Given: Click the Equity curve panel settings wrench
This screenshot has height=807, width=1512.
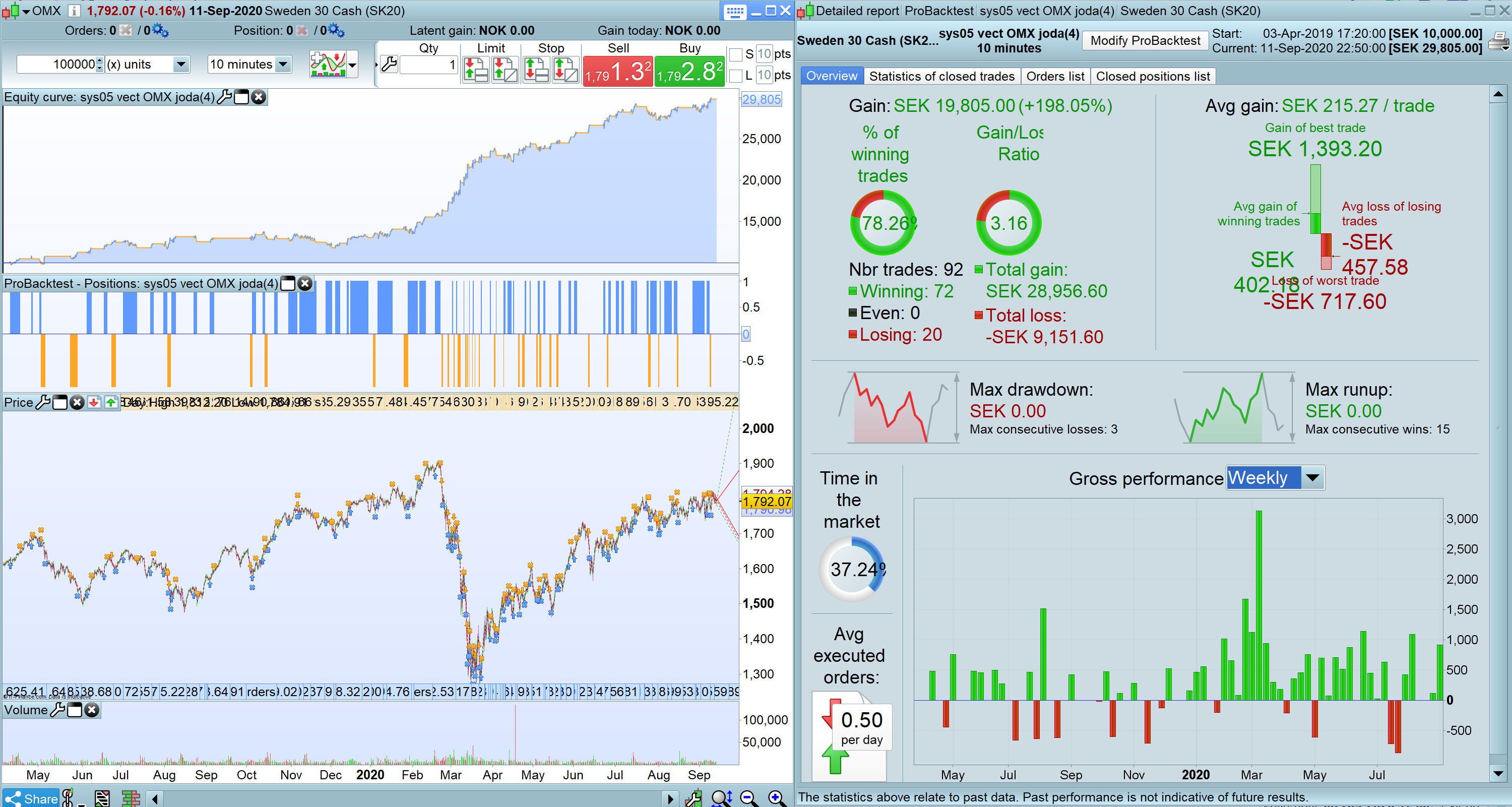Looking at the screenshot, I should coord(224,97).
